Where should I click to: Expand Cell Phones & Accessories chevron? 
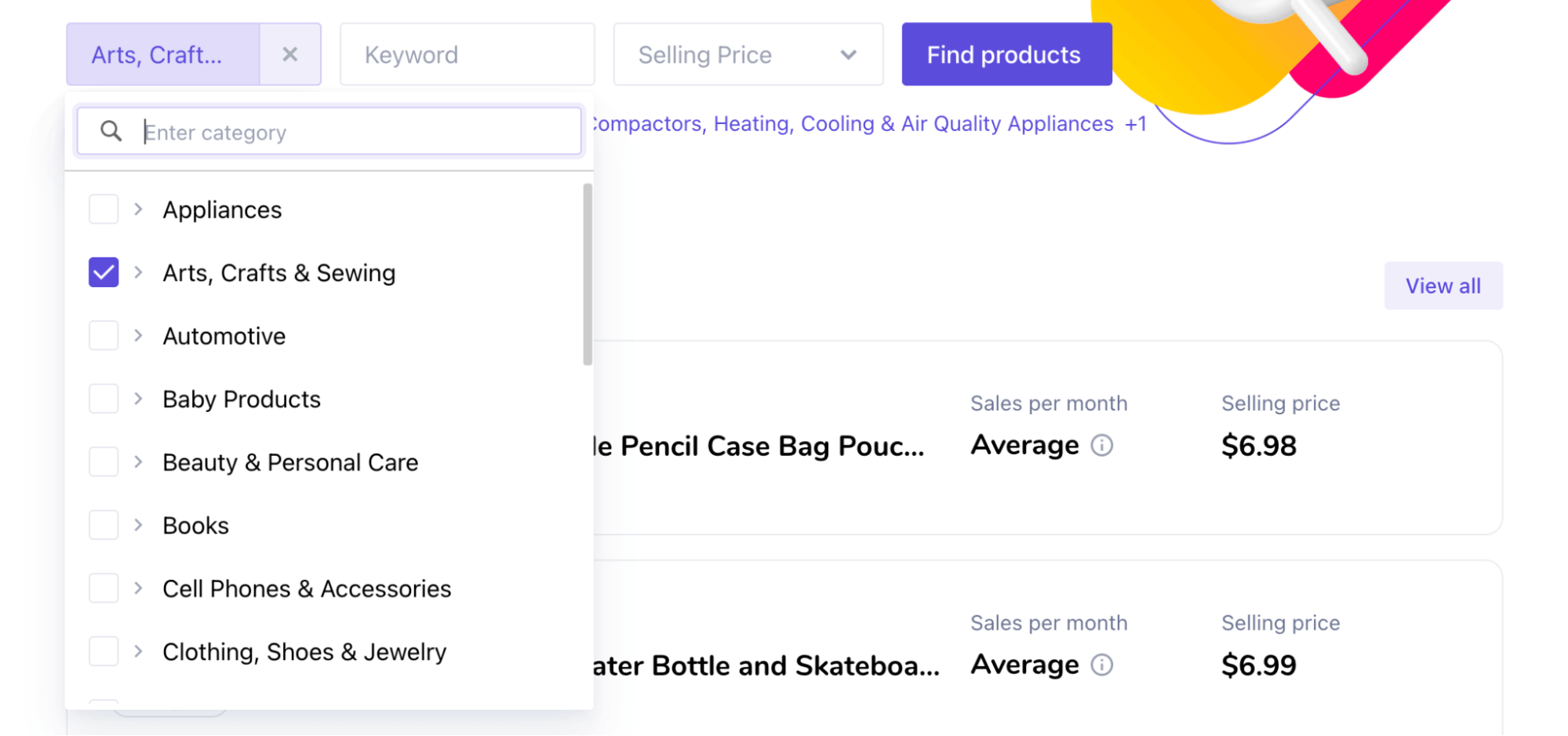(139, 588)
